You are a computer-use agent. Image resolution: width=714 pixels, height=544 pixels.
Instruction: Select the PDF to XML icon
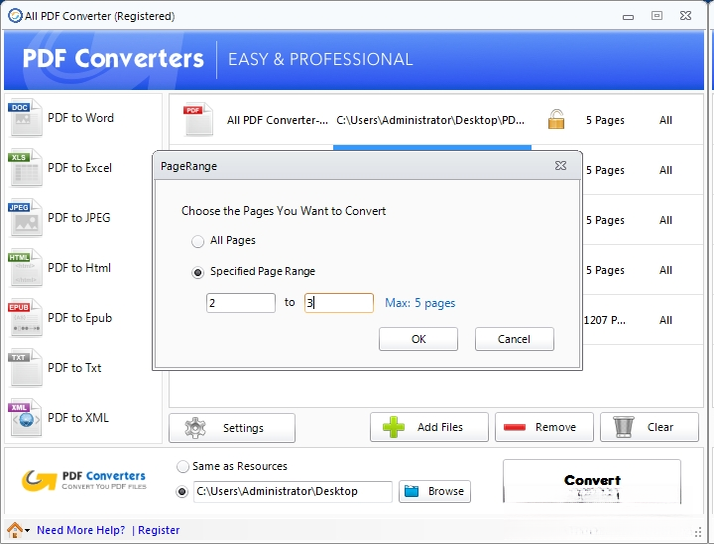coord(25,418)
